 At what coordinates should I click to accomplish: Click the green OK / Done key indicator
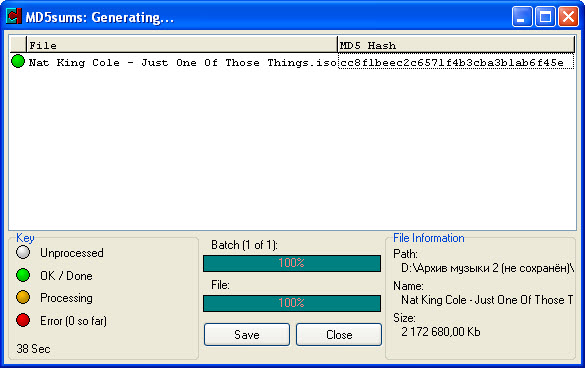(23, 275)
